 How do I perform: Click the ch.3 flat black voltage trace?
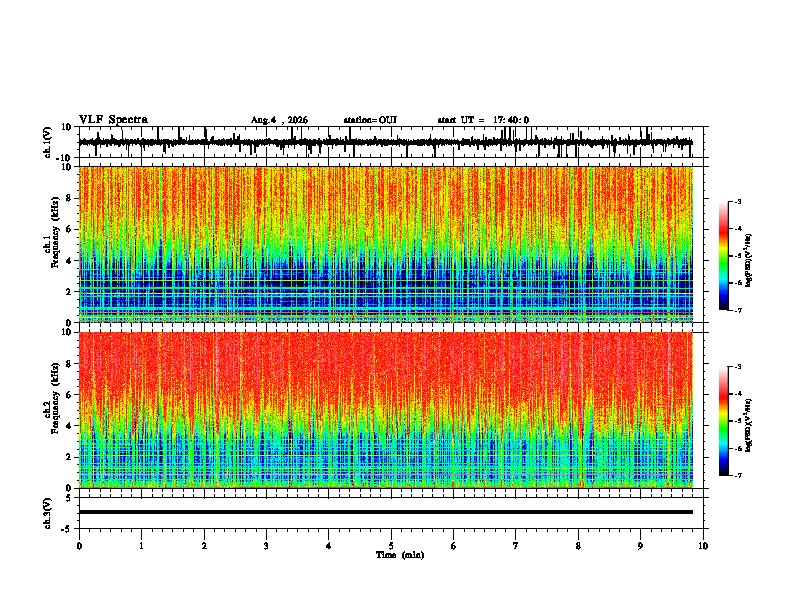386,512
